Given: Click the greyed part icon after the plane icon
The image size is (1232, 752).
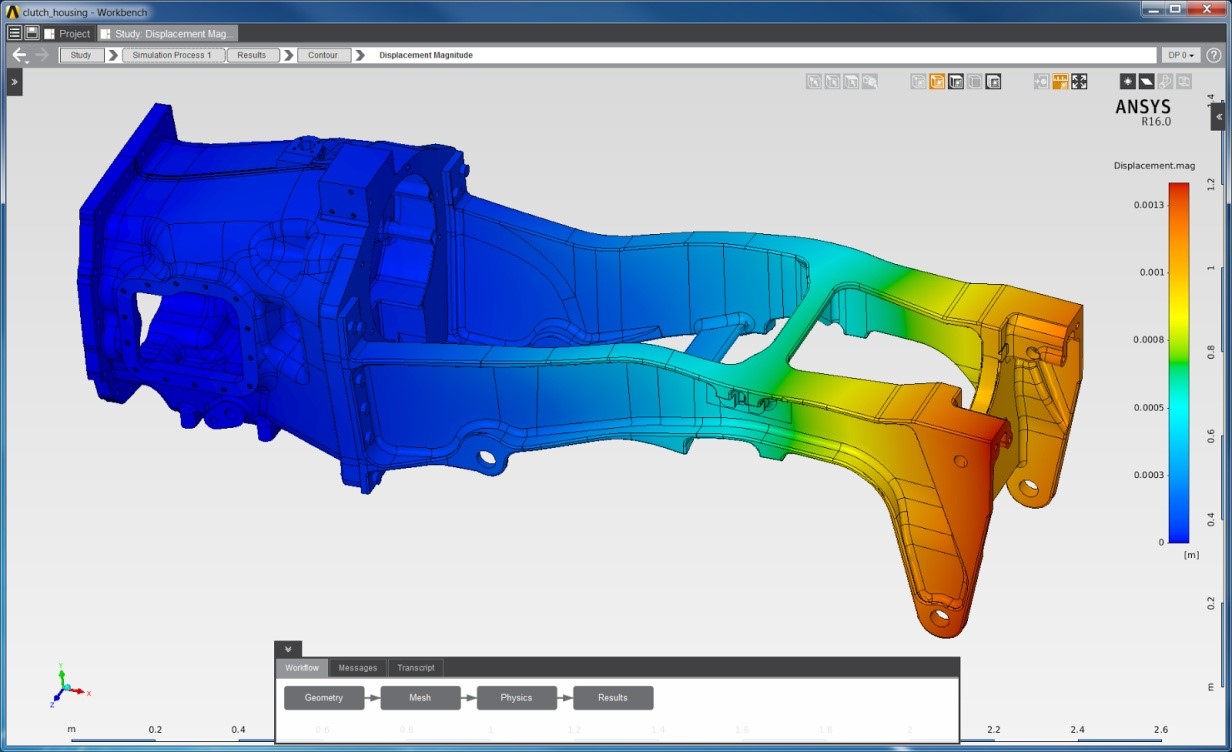Looking at the screenshot, I should (1165, 82).
